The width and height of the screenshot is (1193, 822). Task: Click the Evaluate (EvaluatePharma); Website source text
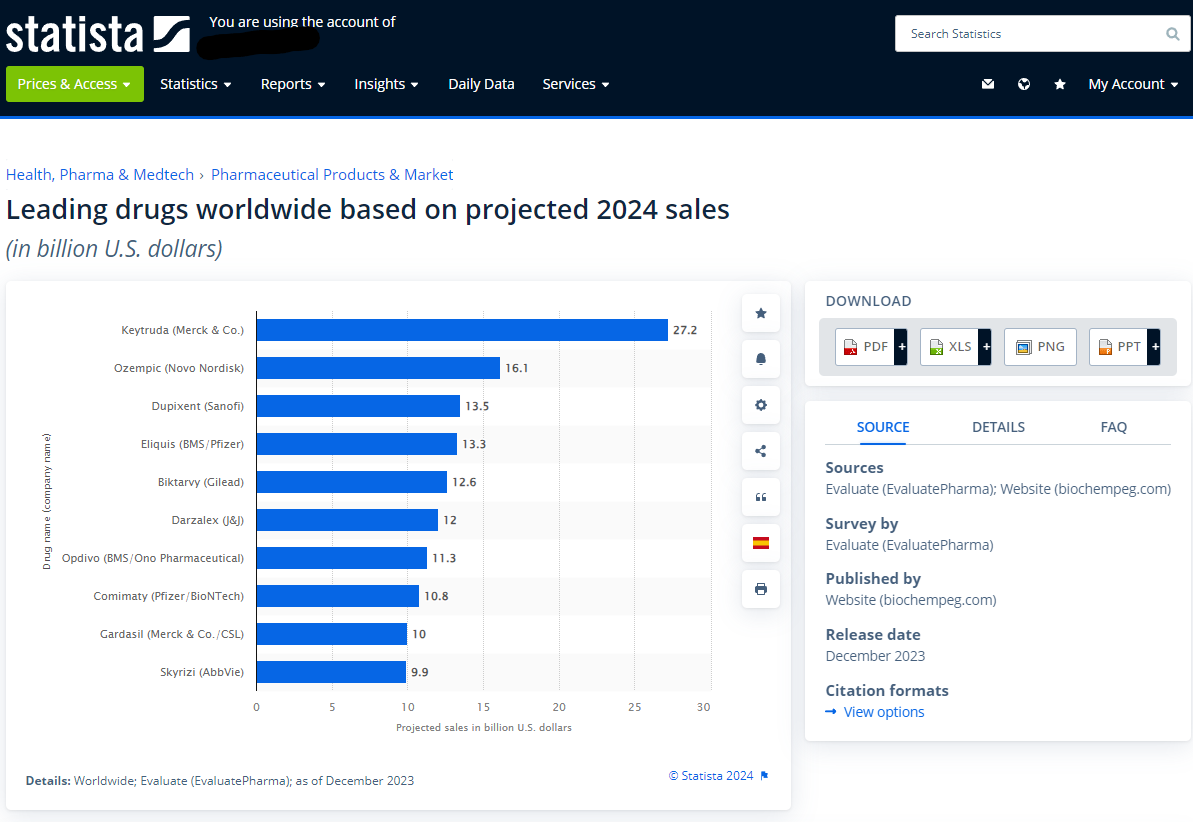[998, 489]
